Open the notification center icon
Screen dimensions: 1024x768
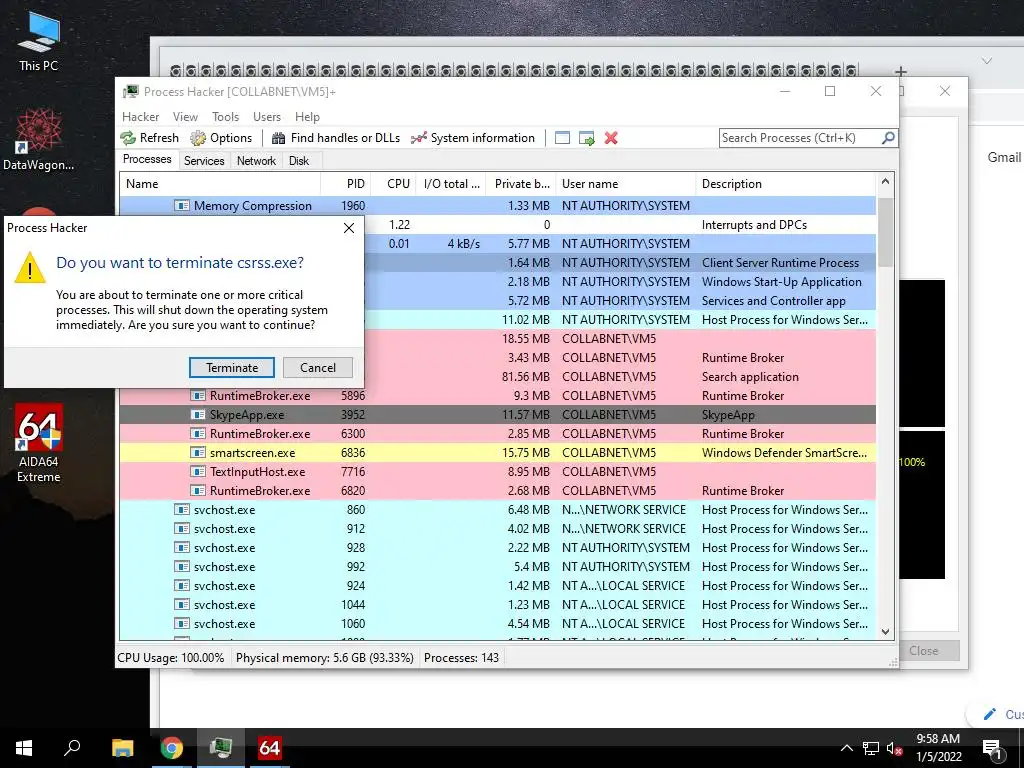[x=992, y=750]
